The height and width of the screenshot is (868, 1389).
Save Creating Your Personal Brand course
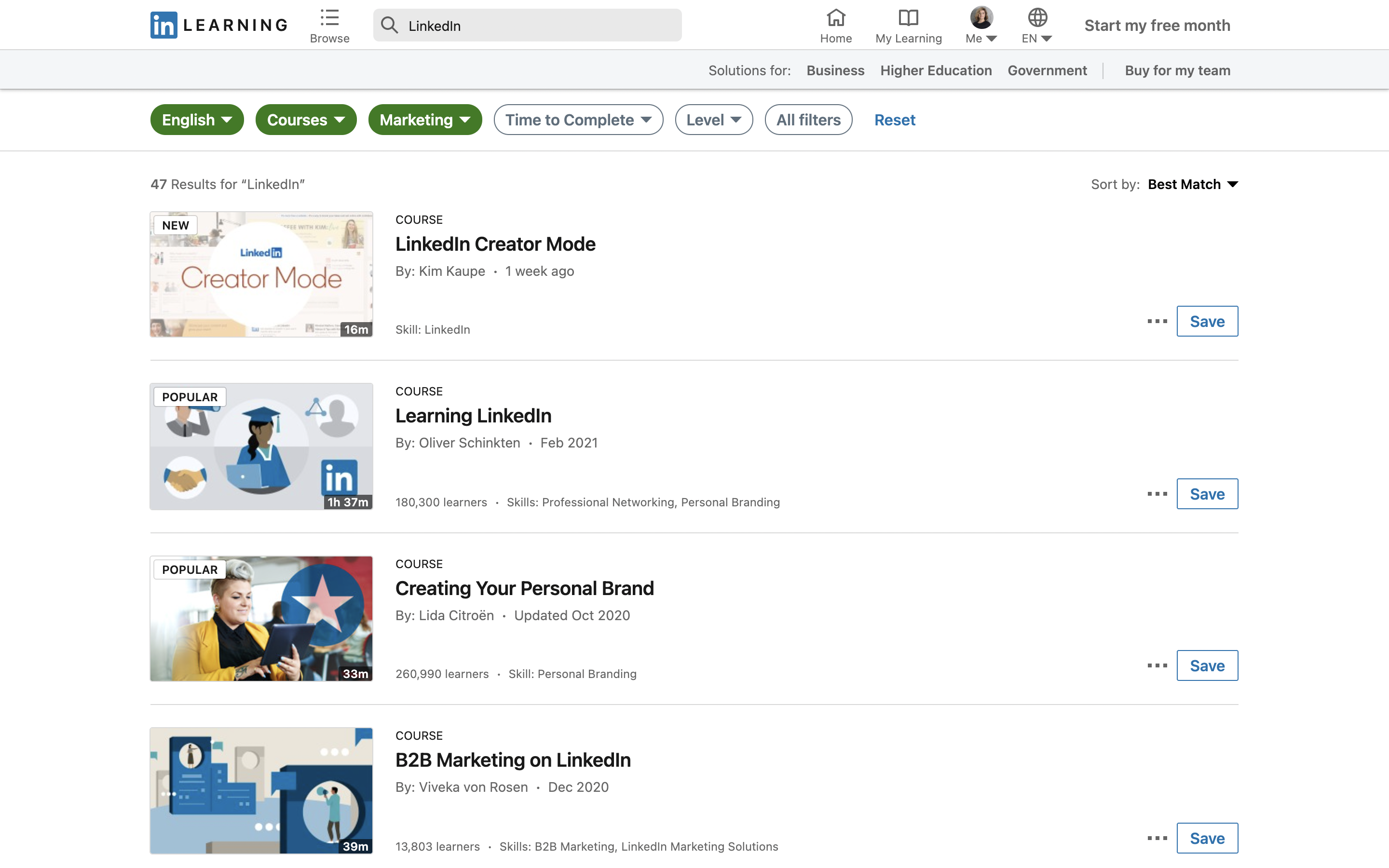tap(1207, 666)
